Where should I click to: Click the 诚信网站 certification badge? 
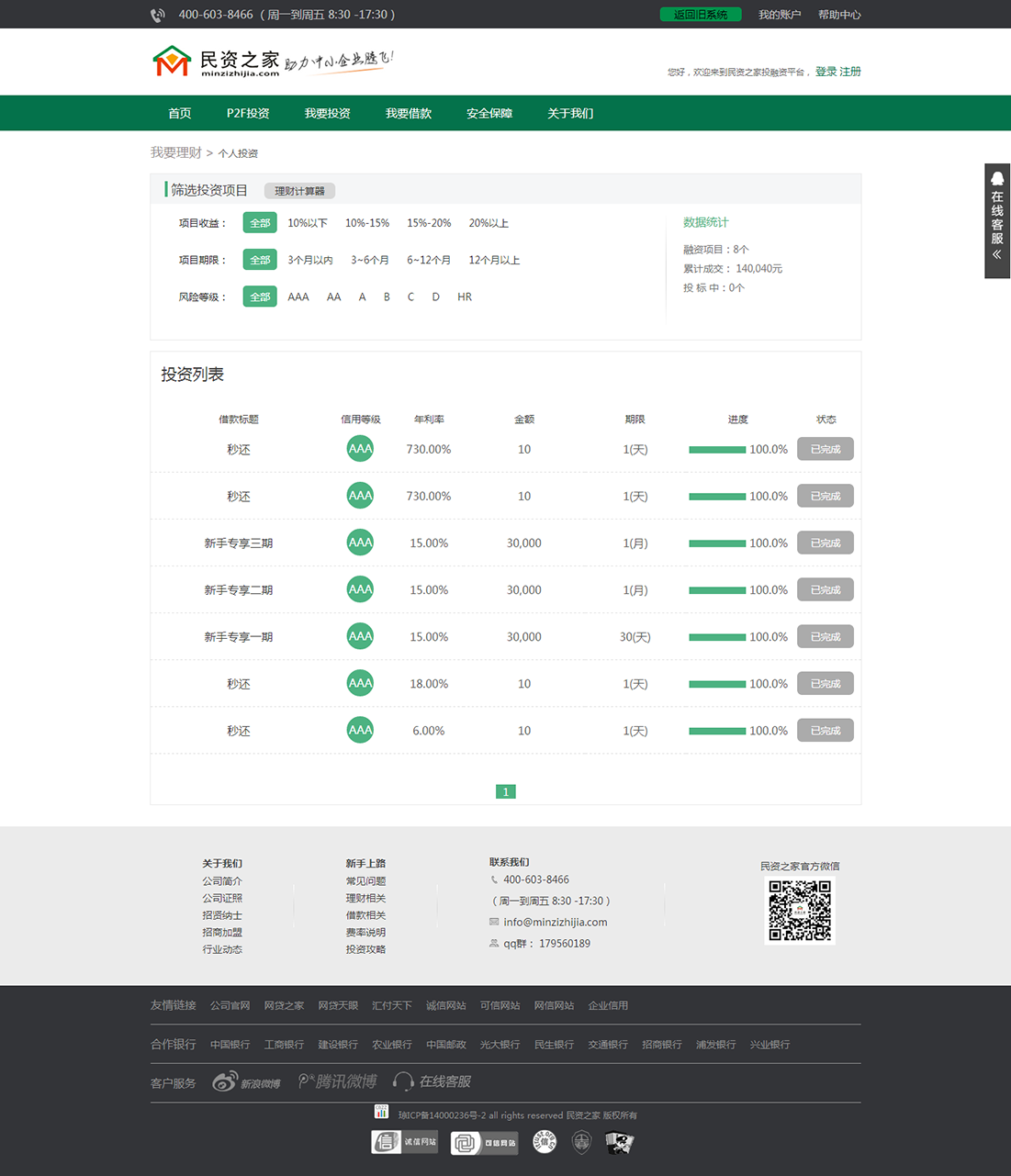(x=404, y=1142)
